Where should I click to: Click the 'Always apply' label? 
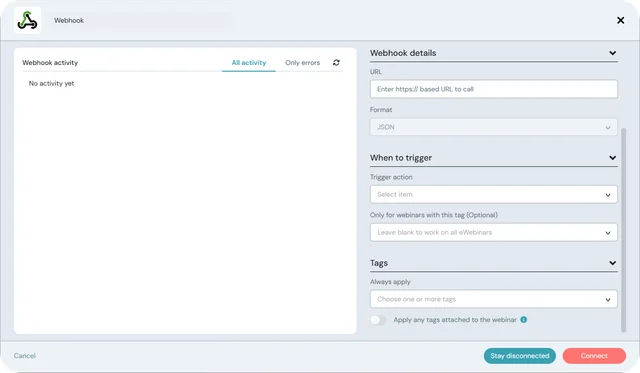coord(390,282)
